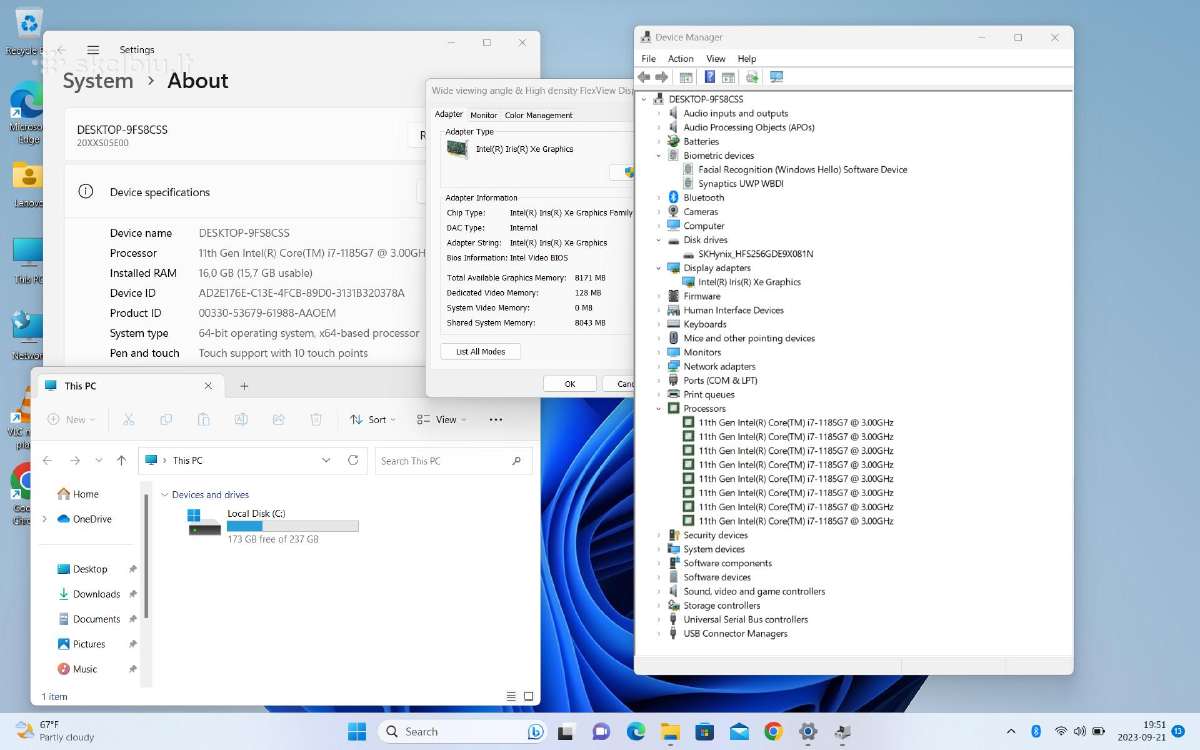
Task: Open the Action menu in Device Manager
Action: (x=681, y=59)
